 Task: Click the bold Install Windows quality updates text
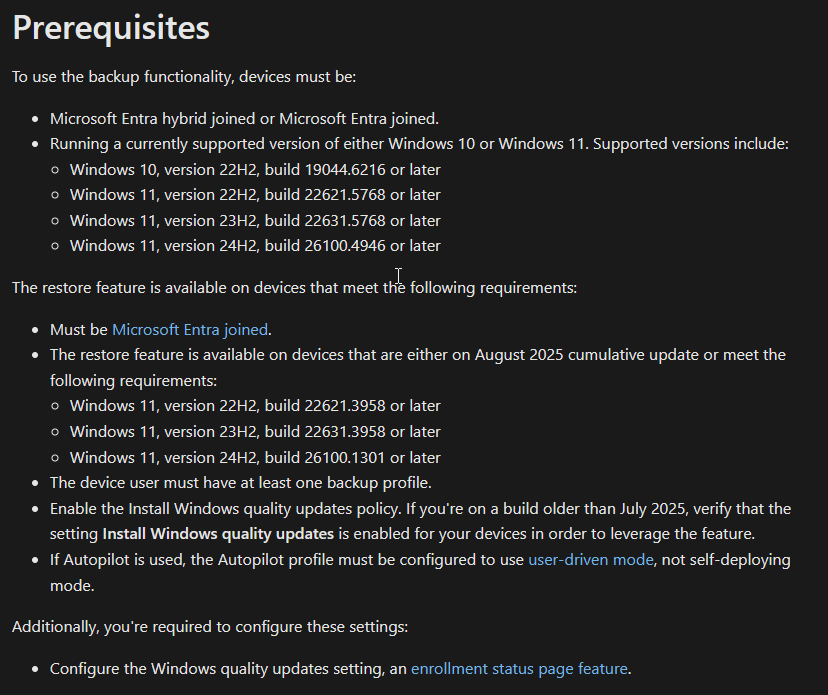[x=218, y=534]
